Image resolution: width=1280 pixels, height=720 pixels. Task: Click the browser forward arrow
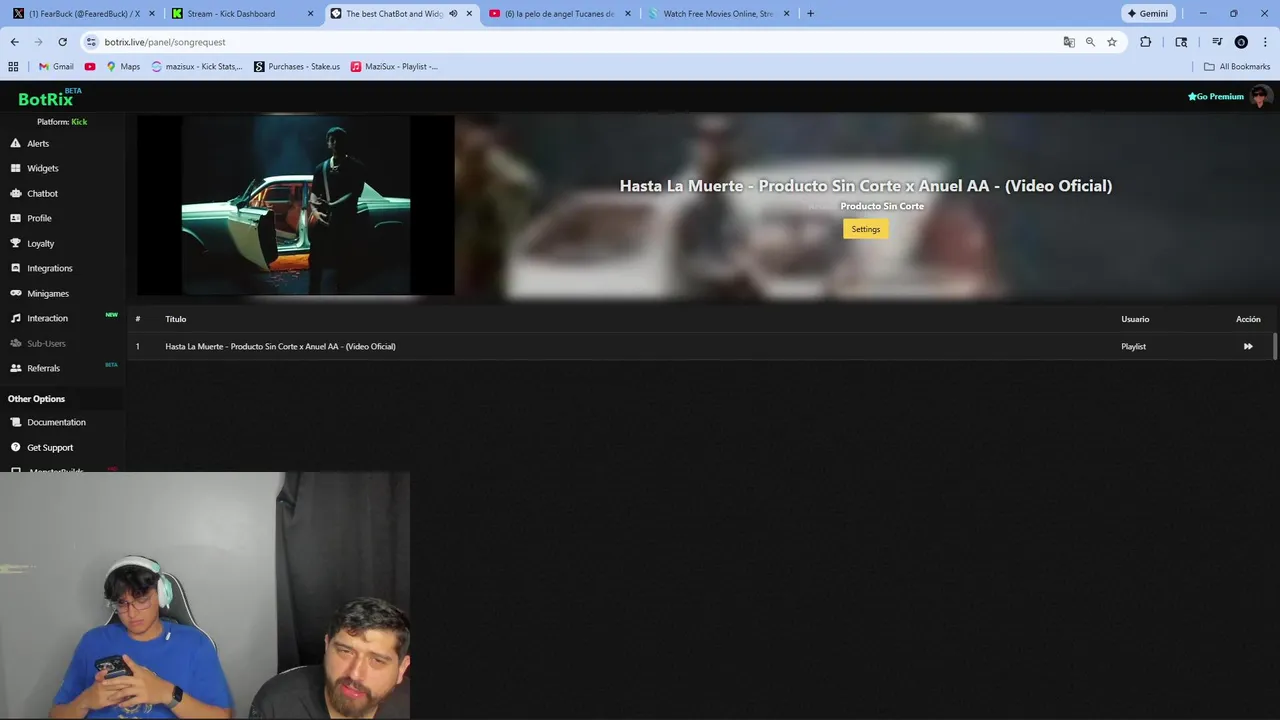(x=38, y=42)
